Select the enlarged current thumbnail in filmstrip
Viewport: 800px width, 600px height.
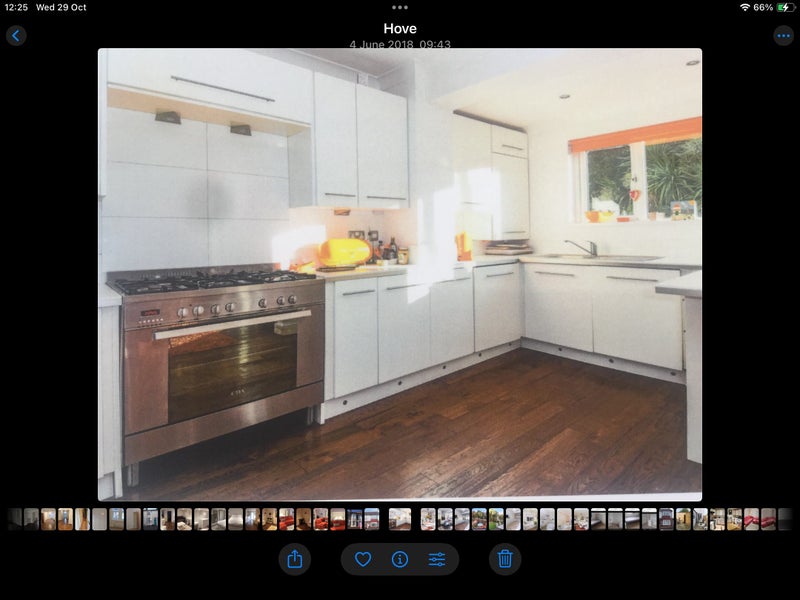click(x=400, y=519)
